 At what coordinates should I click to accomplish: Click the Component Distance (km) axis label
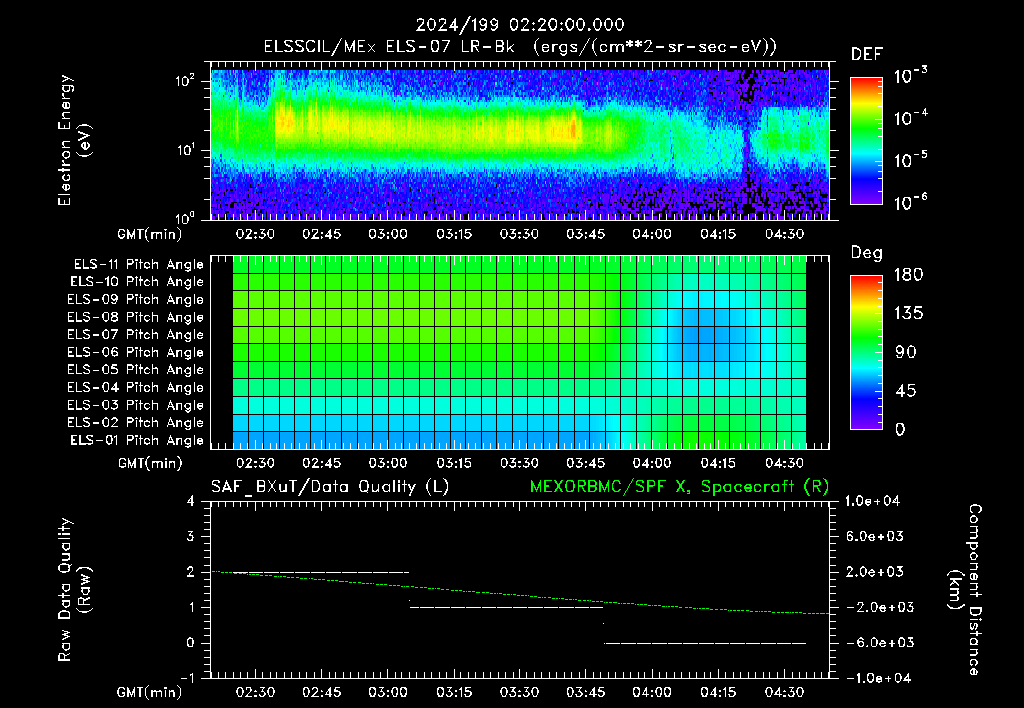click(965, 590)
